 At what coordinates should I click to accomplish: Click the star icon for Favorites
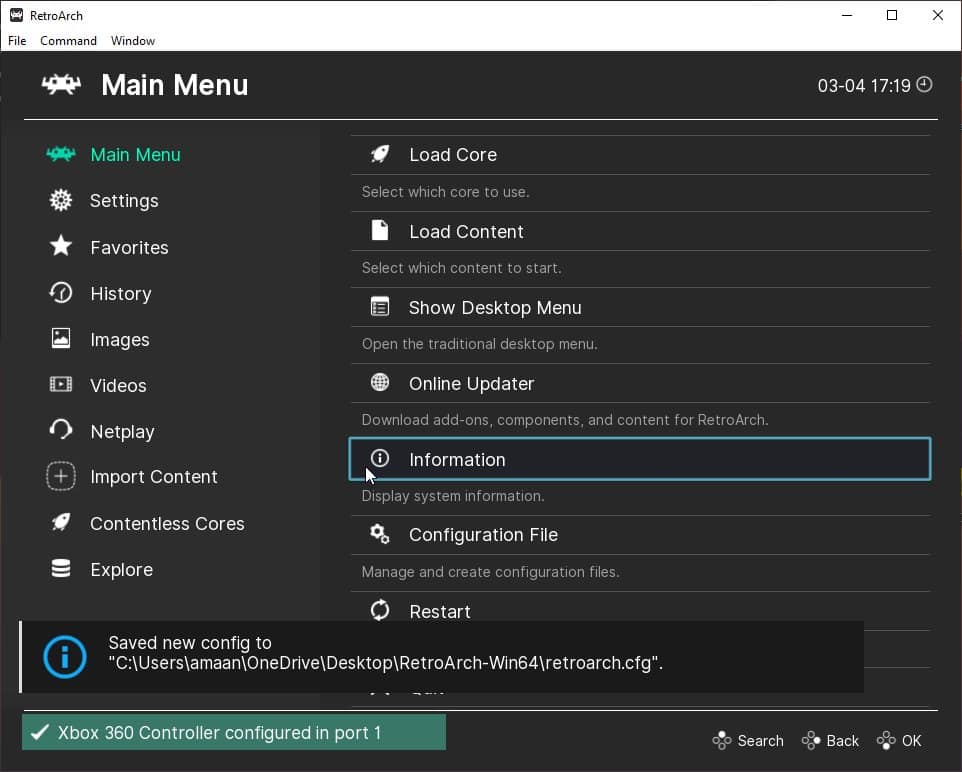(61, 246)
